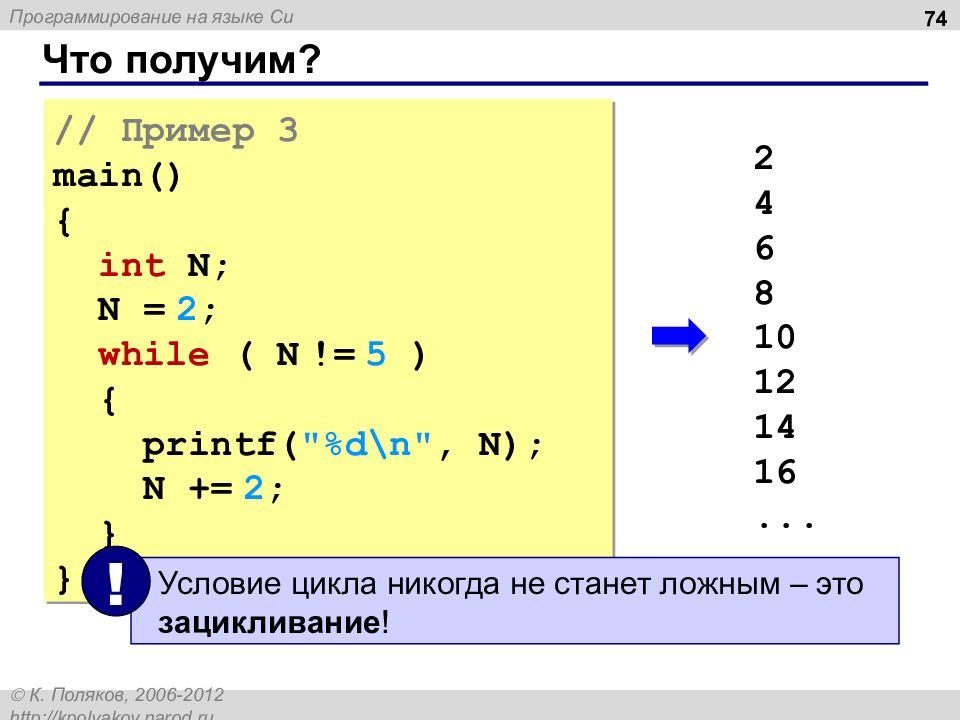Click the printf("%d\n", N); line
Viewport: 960px width, 720px height.
click(x=342, y=444)
